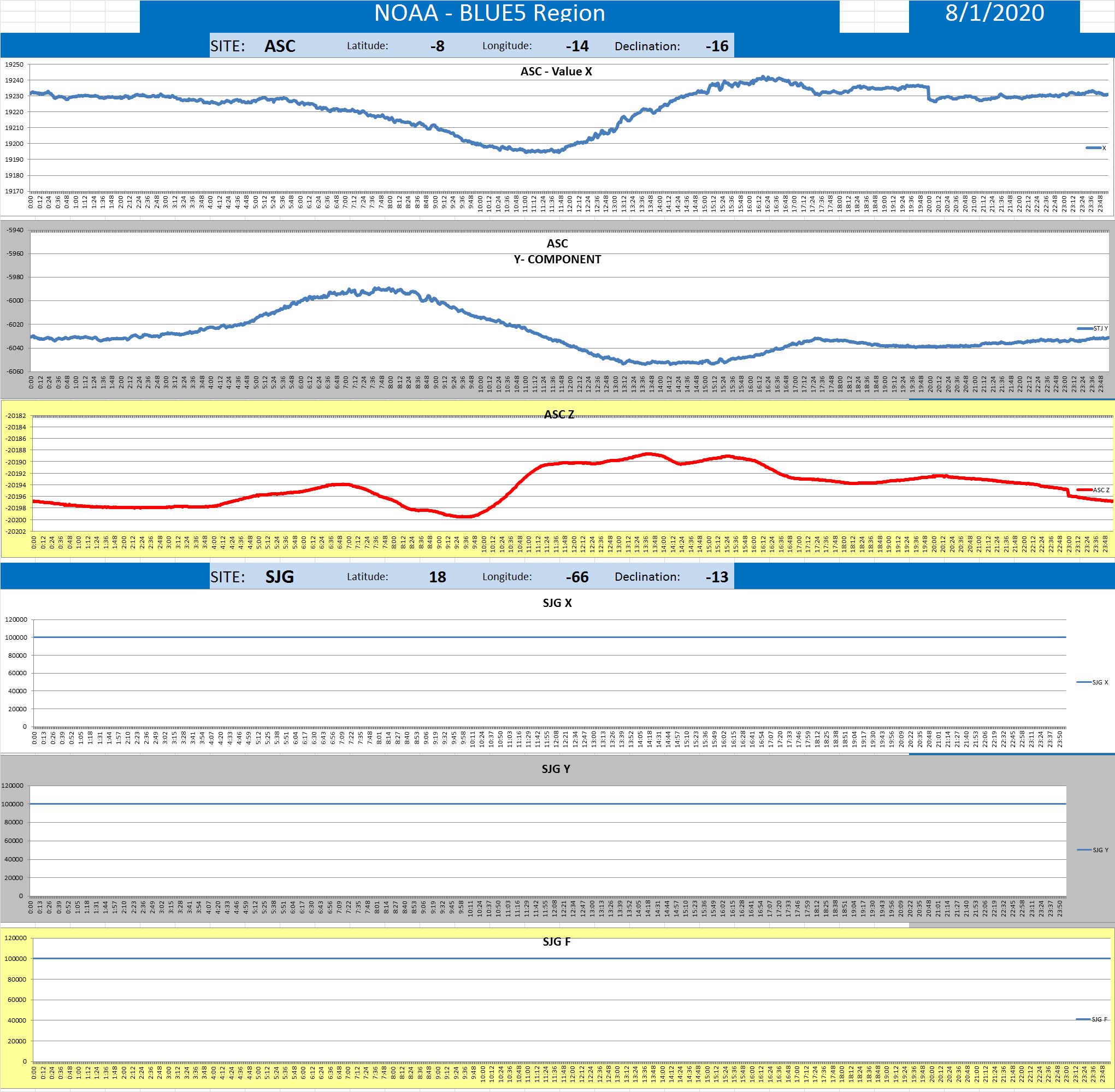Image resolution: width=1115 pixels, height=1092 pixels.
Task: Click the ASC latitude value -8
Action: [x=437, y=46]
